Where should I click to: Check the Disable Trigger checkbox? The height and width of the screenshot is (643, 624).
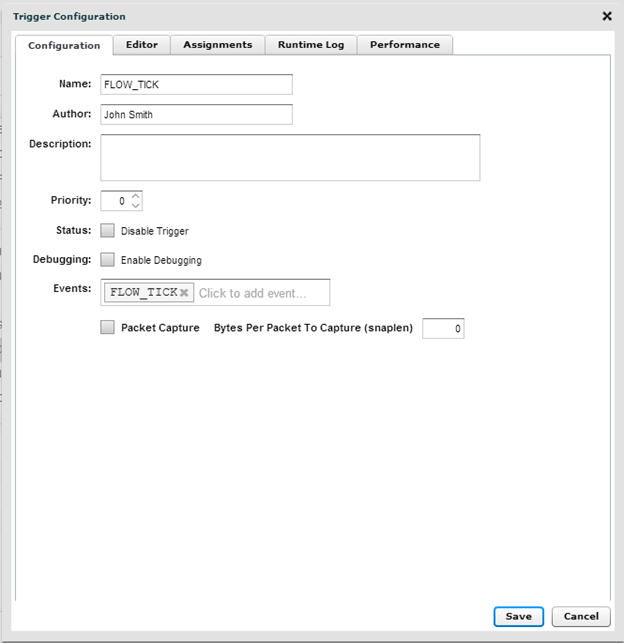point(108,231)
